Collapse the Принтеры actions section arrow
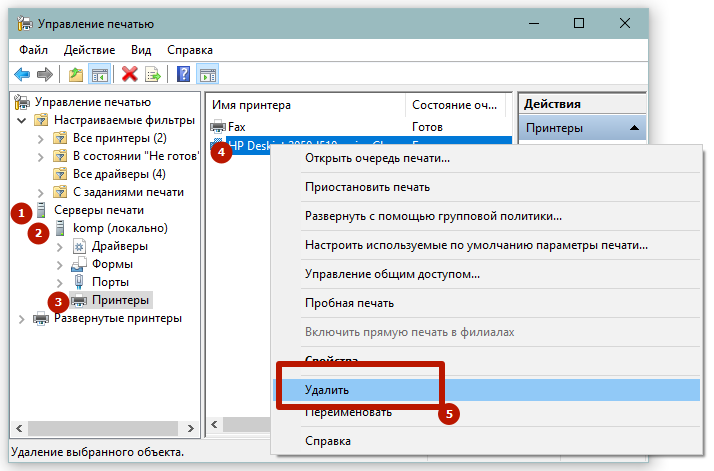The width and height of the screenshot is (714, 471). pos(633,128)
